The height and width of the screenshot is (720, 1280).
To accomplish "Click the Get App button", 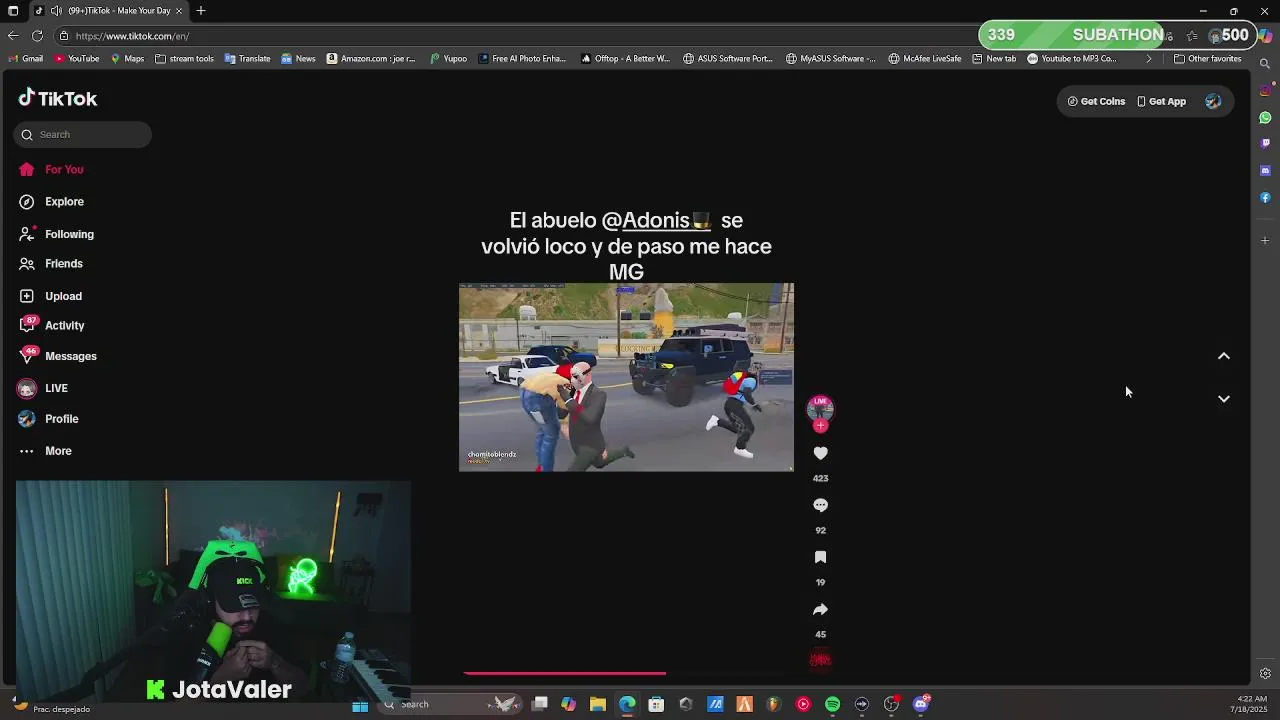I will [x=1161, y=101].
